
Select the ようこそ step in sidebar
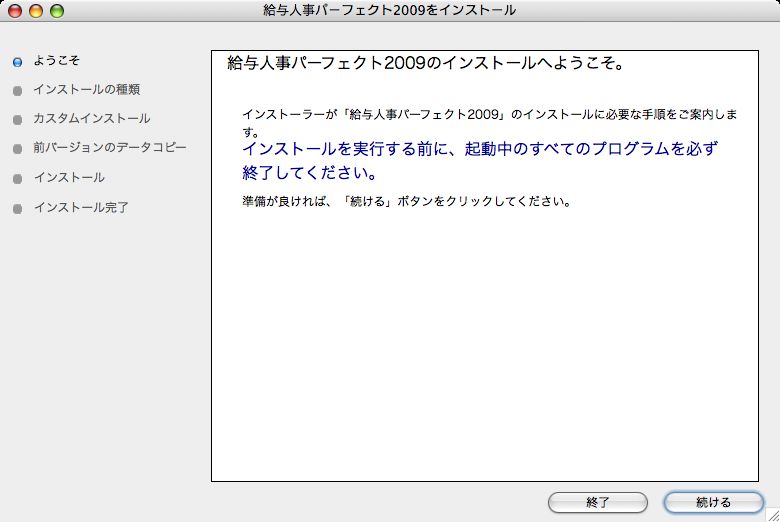click(x=56, y=61)
